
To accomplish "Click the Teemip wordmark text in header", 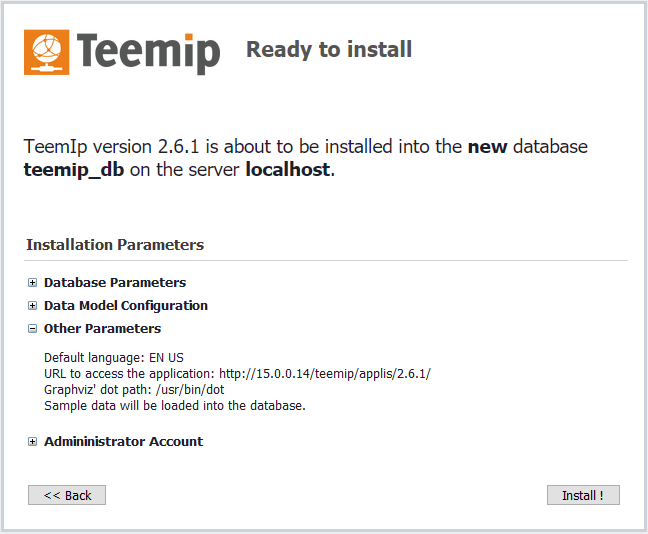I will tap(147, 51).
